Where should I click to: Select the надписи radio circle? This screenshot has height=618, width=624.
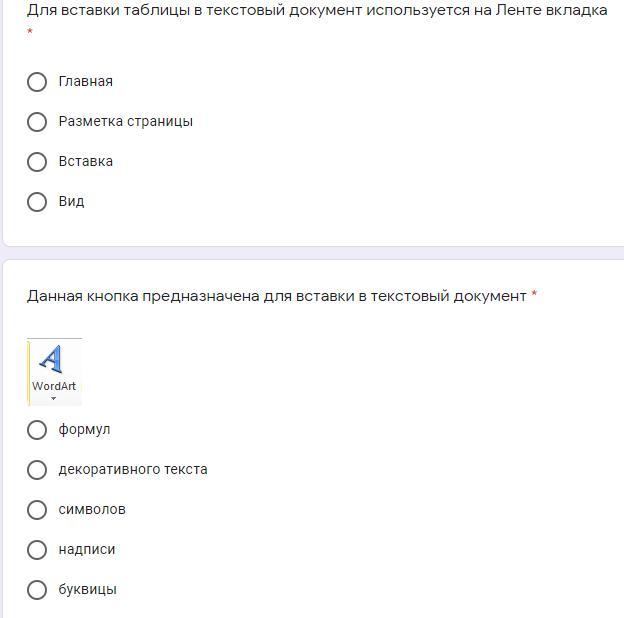pyautogui.click(x=37, y=550)
